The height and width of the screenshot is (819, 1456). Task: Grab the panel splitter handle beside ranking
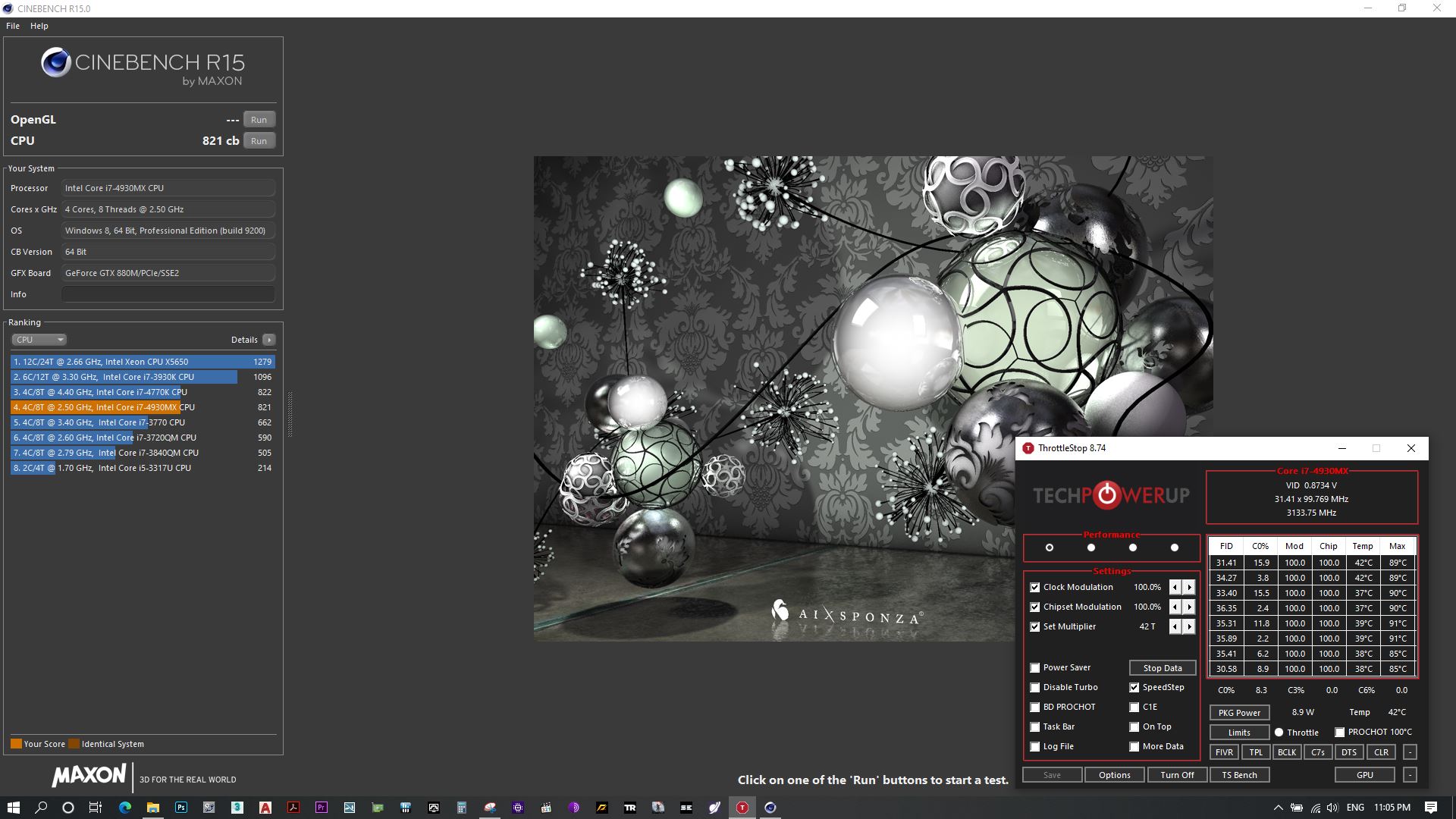290,414
